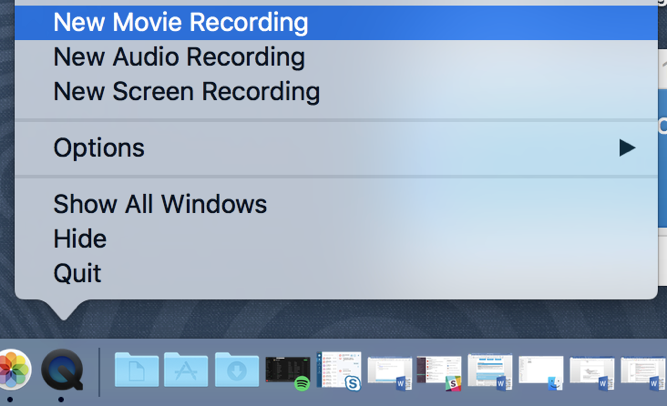Restore the minimized Finder window
The height and width of the screenshot is (406, 667).
[541, 372]
